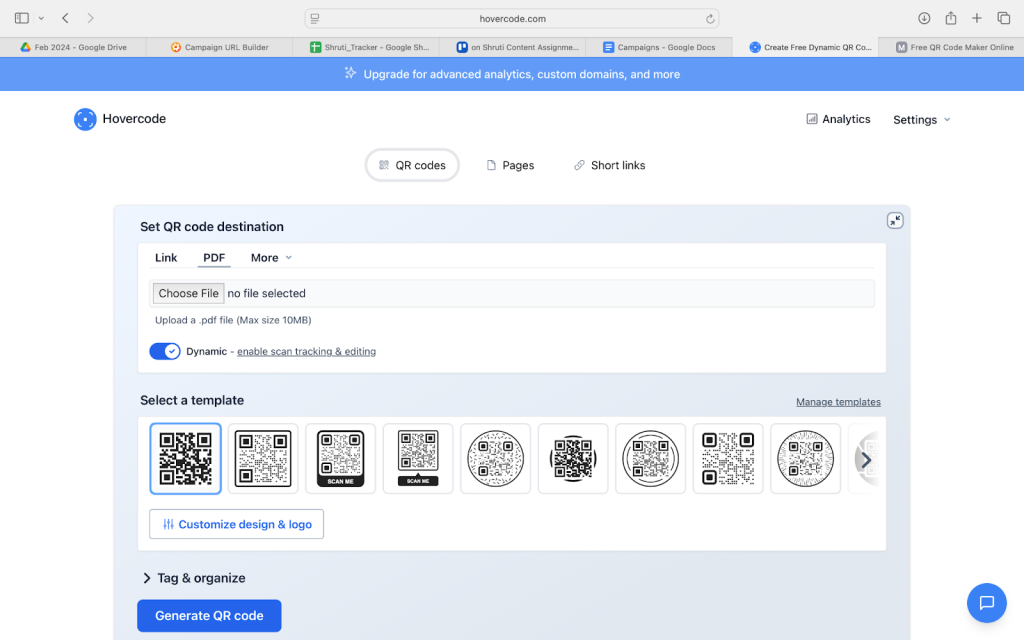Click the Choose File button
This screenshot has width=1024, height=640.
tap(188, 293)
